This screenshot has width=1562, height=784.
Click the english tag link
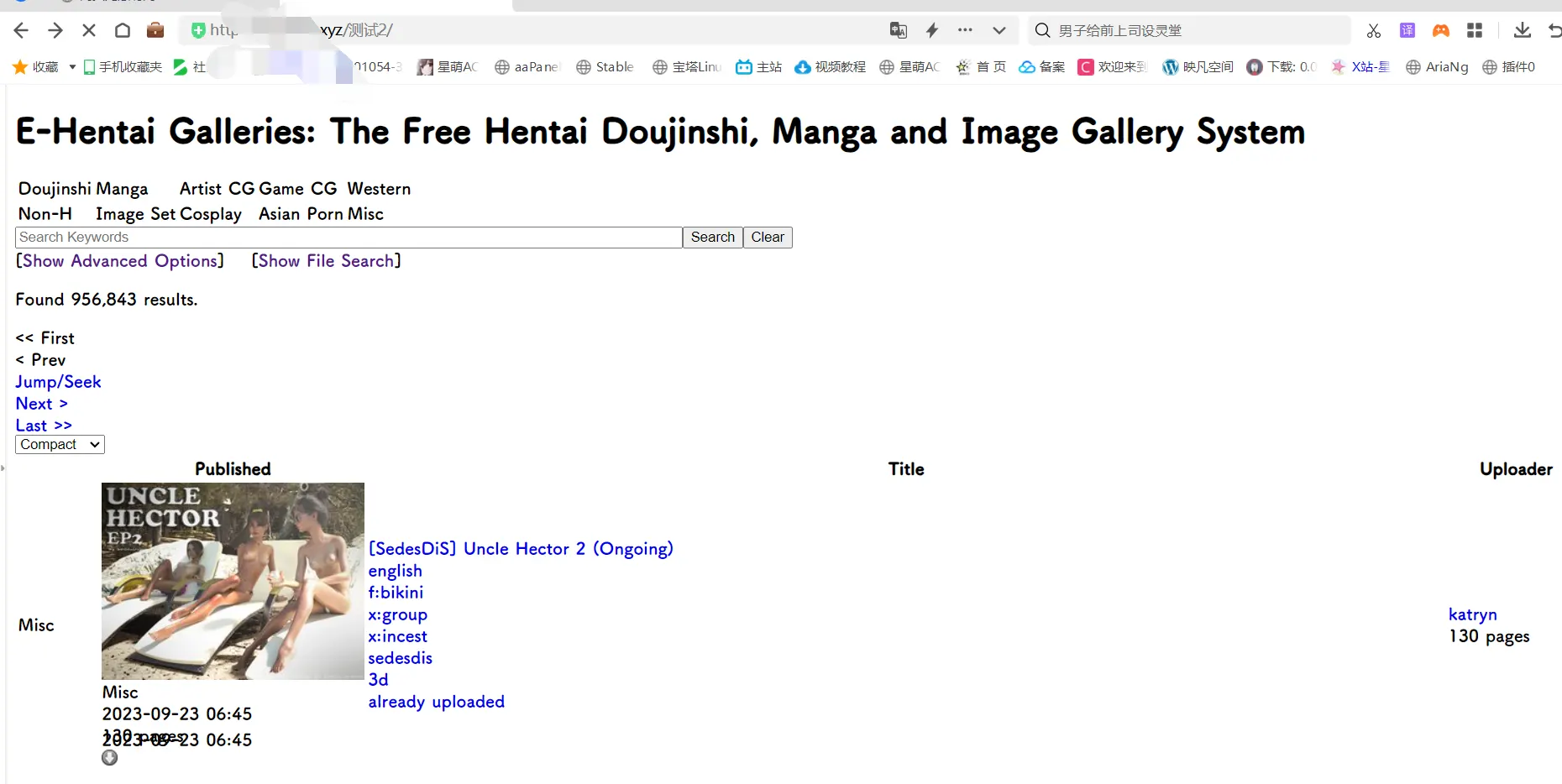click(x=395, y=571)
